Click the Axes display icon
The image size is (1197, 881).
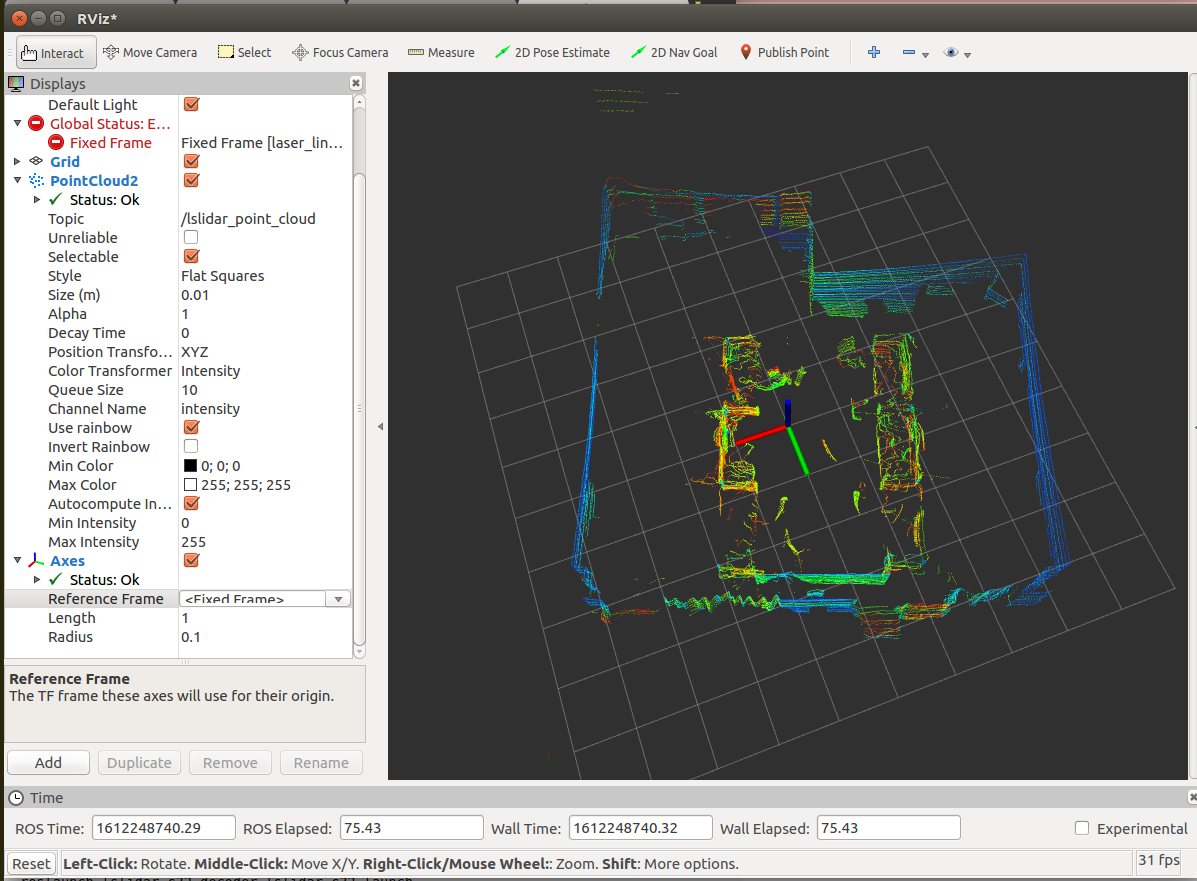coord(36,560)
